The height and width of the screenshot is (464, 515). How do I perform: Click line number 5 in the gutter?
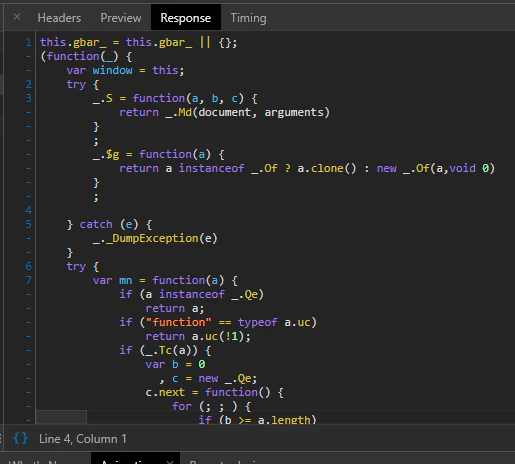(29, 224)
